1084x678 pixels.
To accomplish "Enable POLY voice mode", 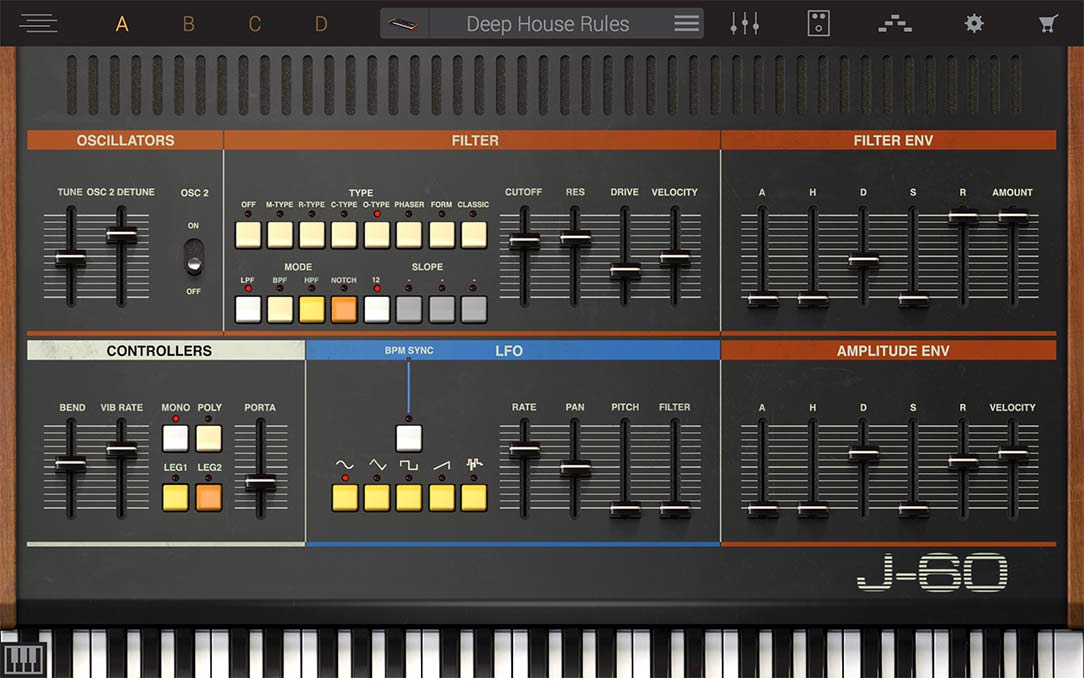I will point(209,438).
